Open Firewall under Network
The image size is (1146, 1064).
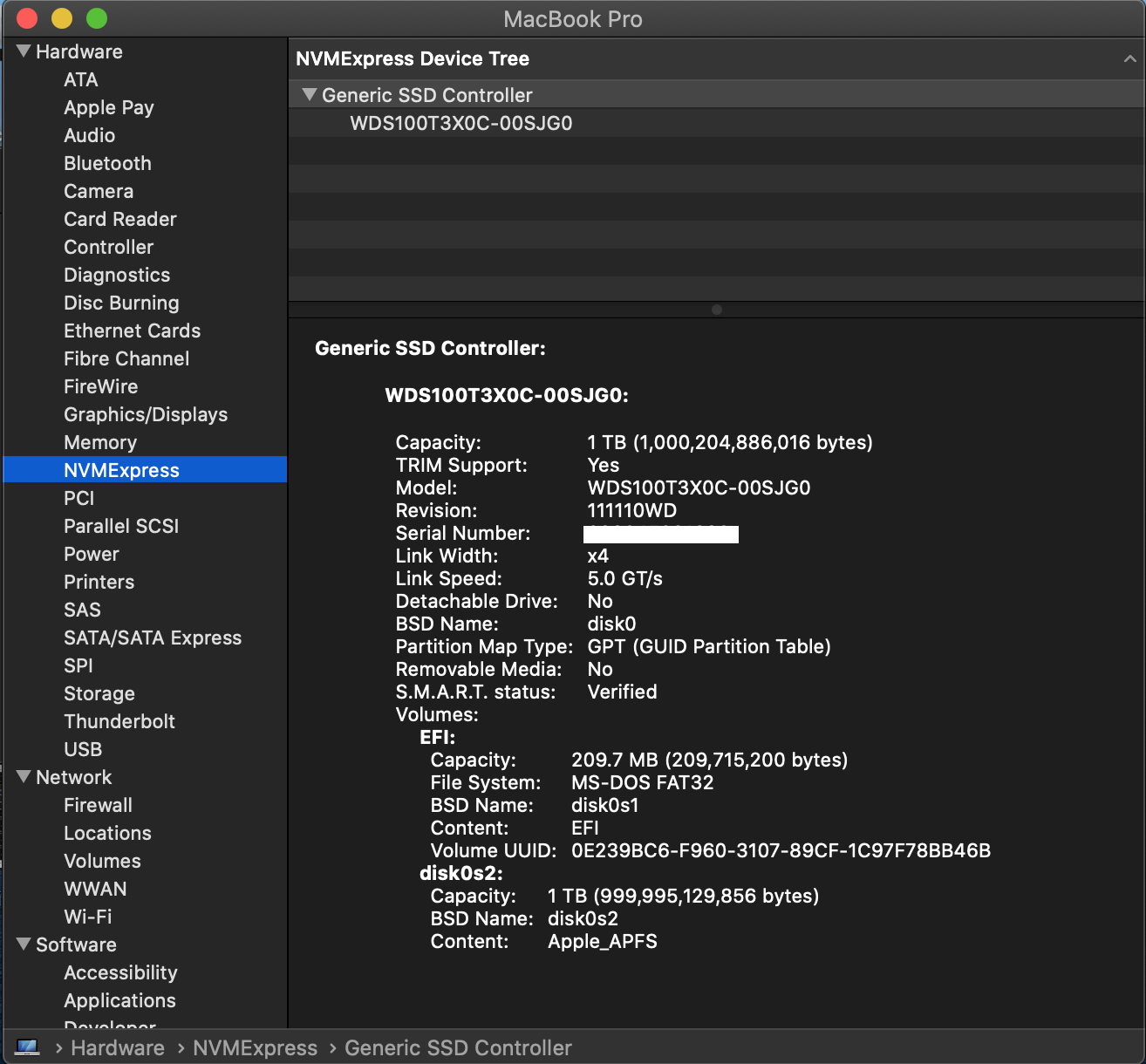click(99, 805)
